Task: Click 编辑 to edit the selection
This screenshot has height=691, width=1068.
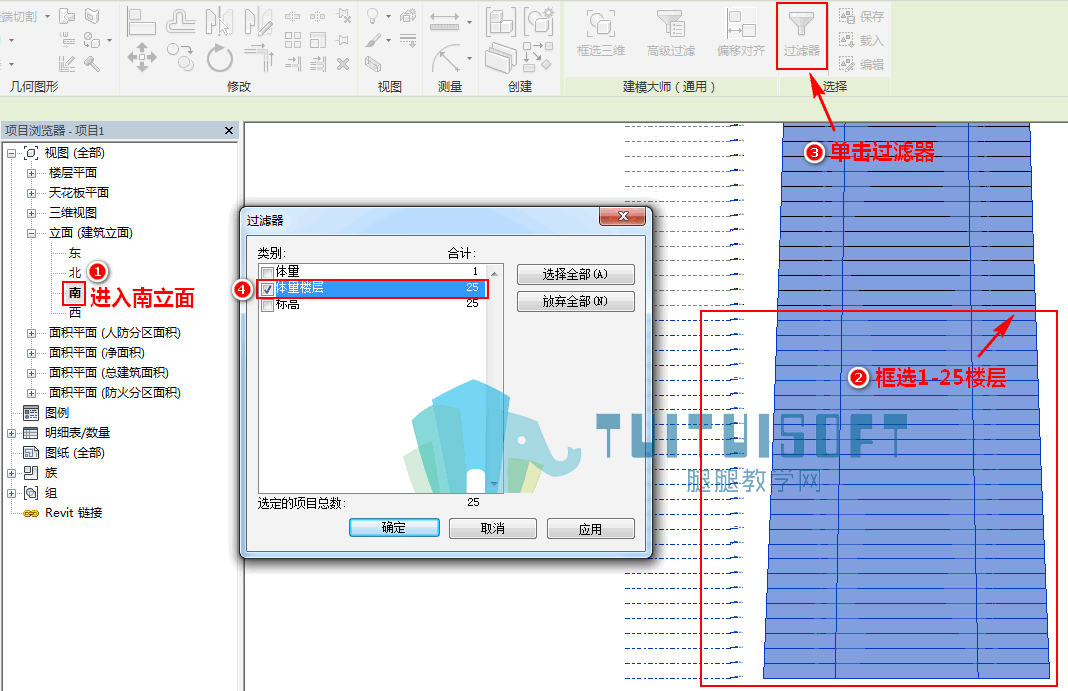Action: [862, 64]
